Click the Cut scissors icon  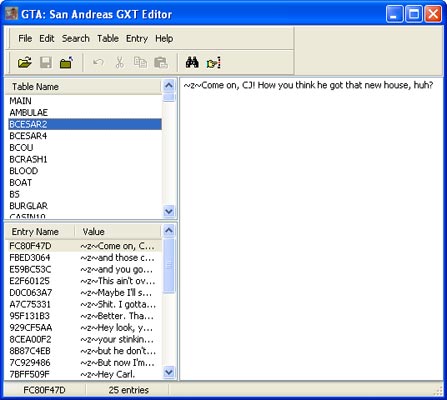tap(119, 62)
